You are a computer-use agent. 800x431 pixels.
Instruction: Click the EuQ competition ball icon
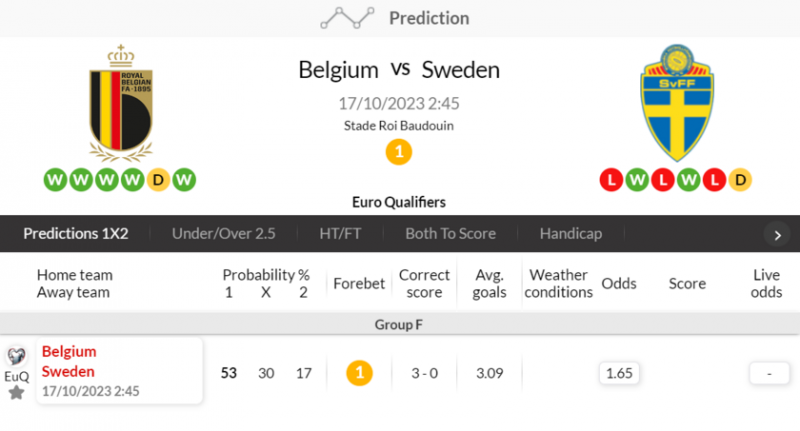[16, 357]
